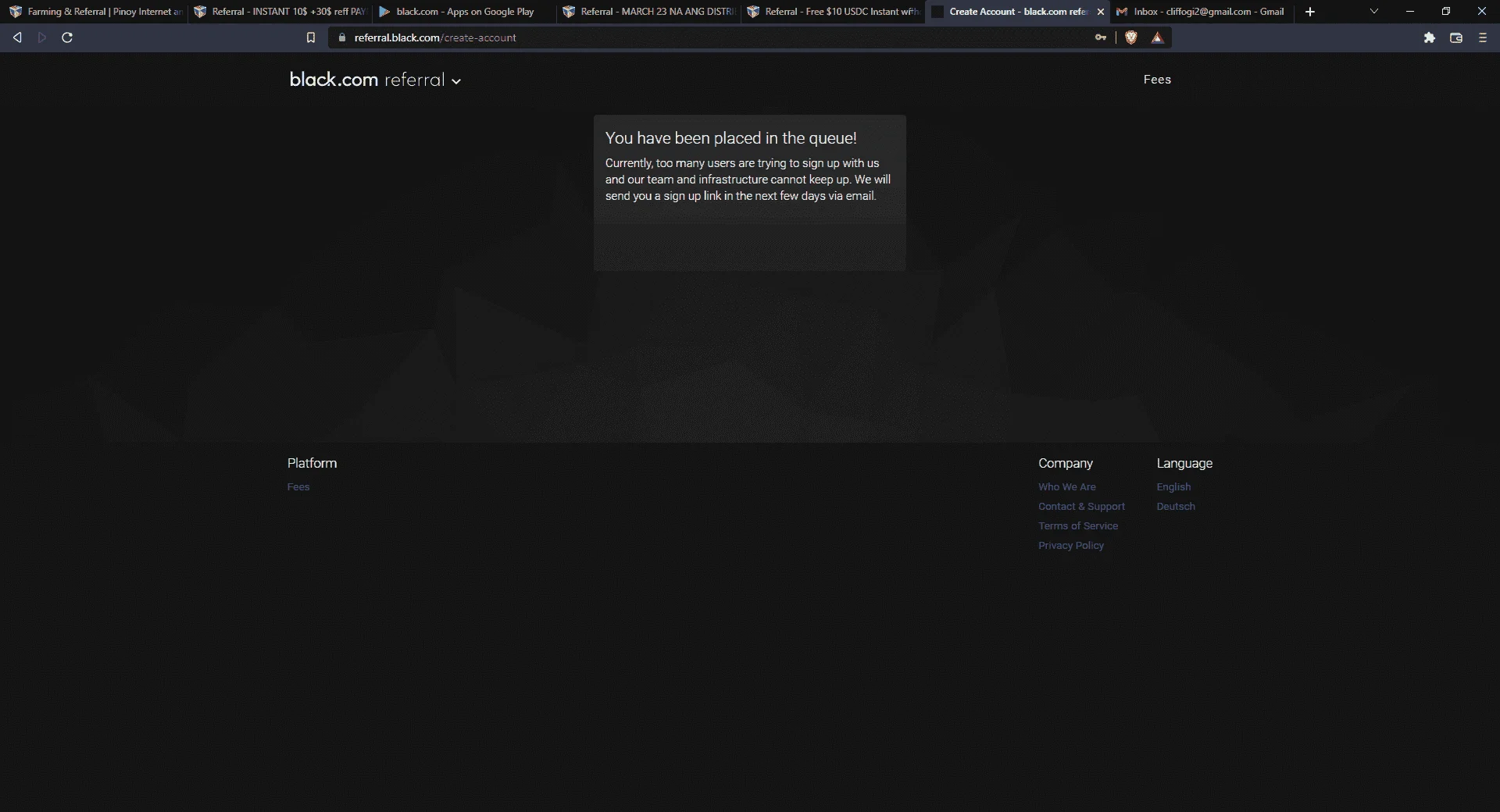
Task: Open saved passwords key icon in address bar
Action: pyautogui.click(x=1101, y=37)
